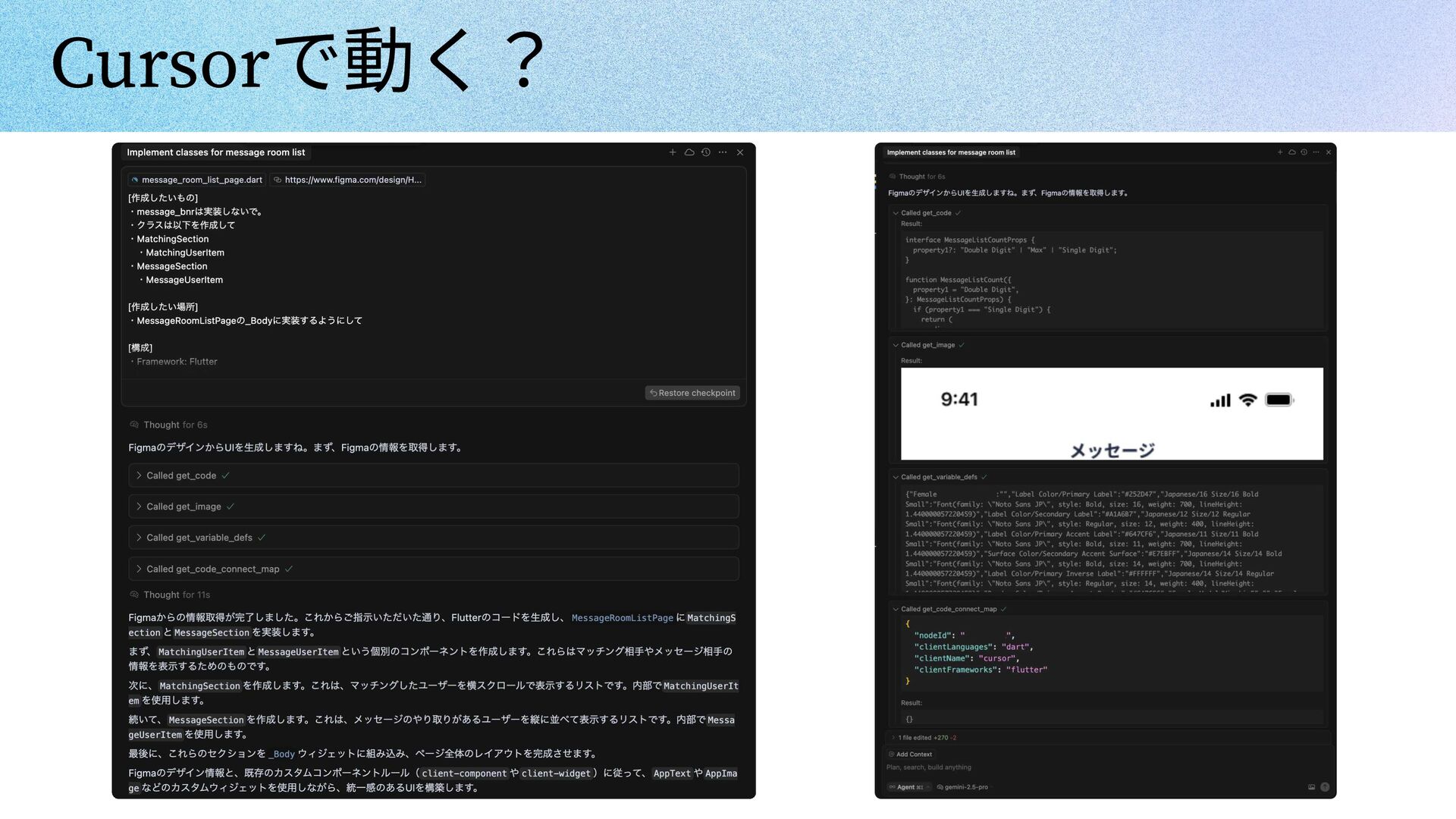The image size is (1456, 819).
Task: Expand 'Called get_variable_defs' row in left panel
Action: click(434, 538)
